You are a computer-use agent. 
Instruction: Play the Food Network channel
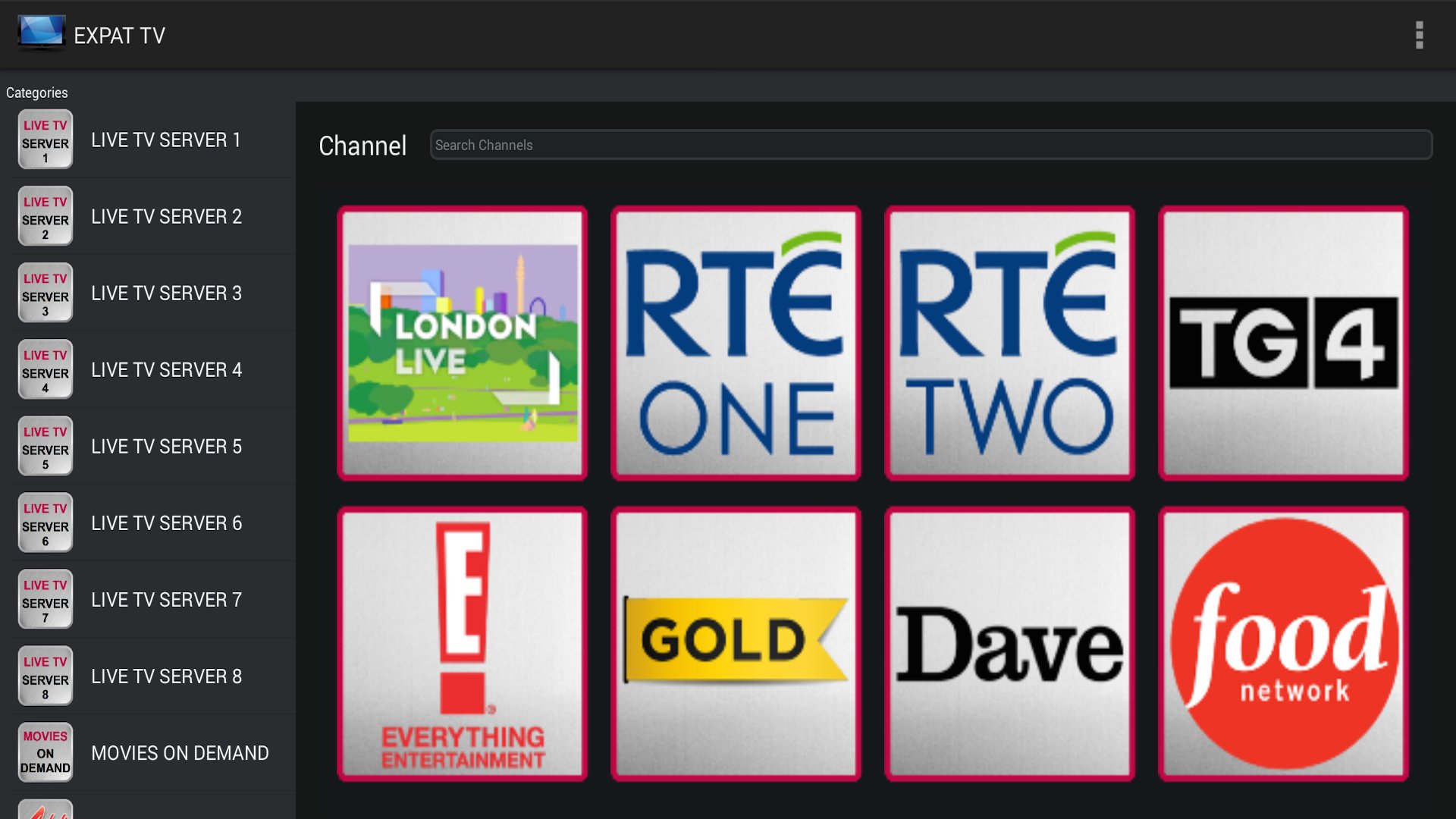(1284, 644)
